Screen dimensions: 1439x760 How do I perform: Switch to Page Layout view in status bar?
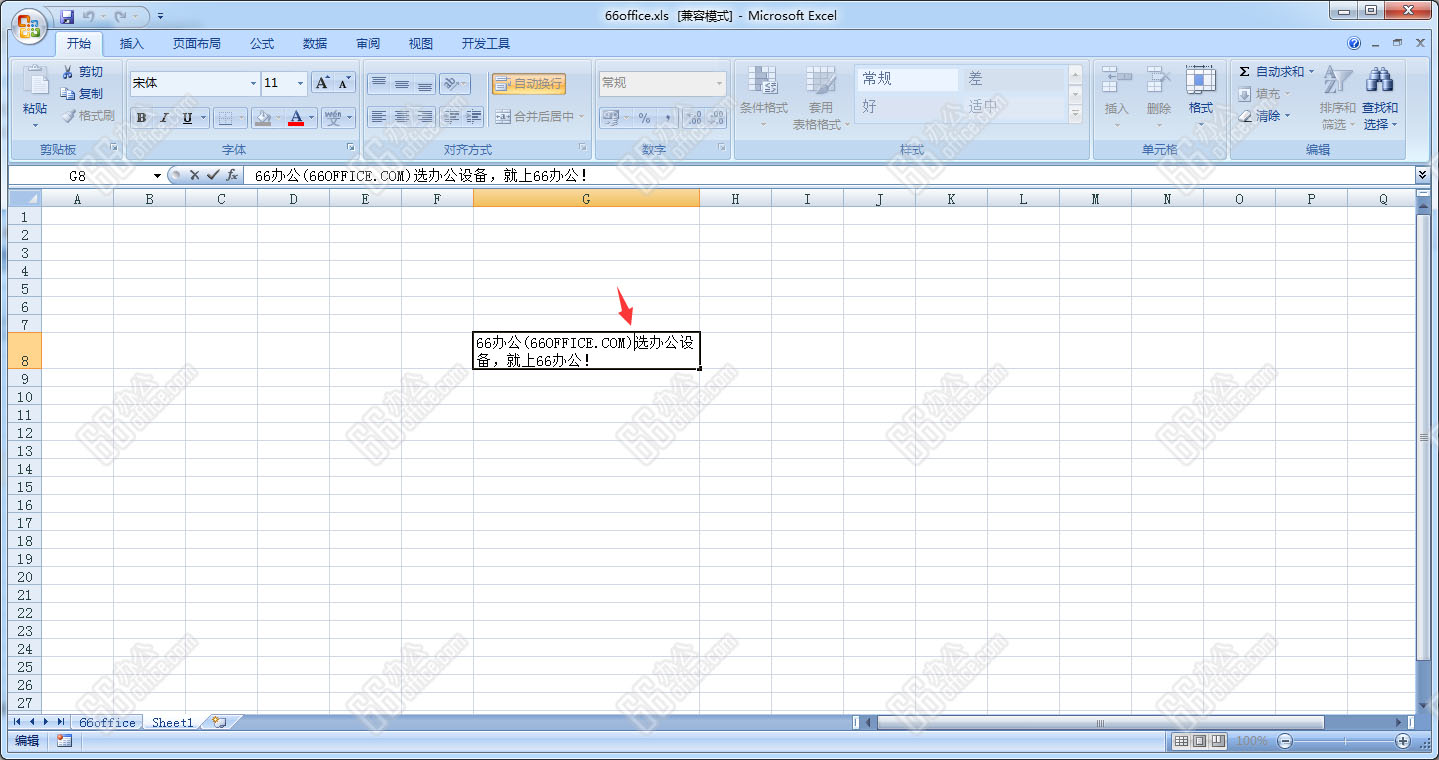[1199, 741]
